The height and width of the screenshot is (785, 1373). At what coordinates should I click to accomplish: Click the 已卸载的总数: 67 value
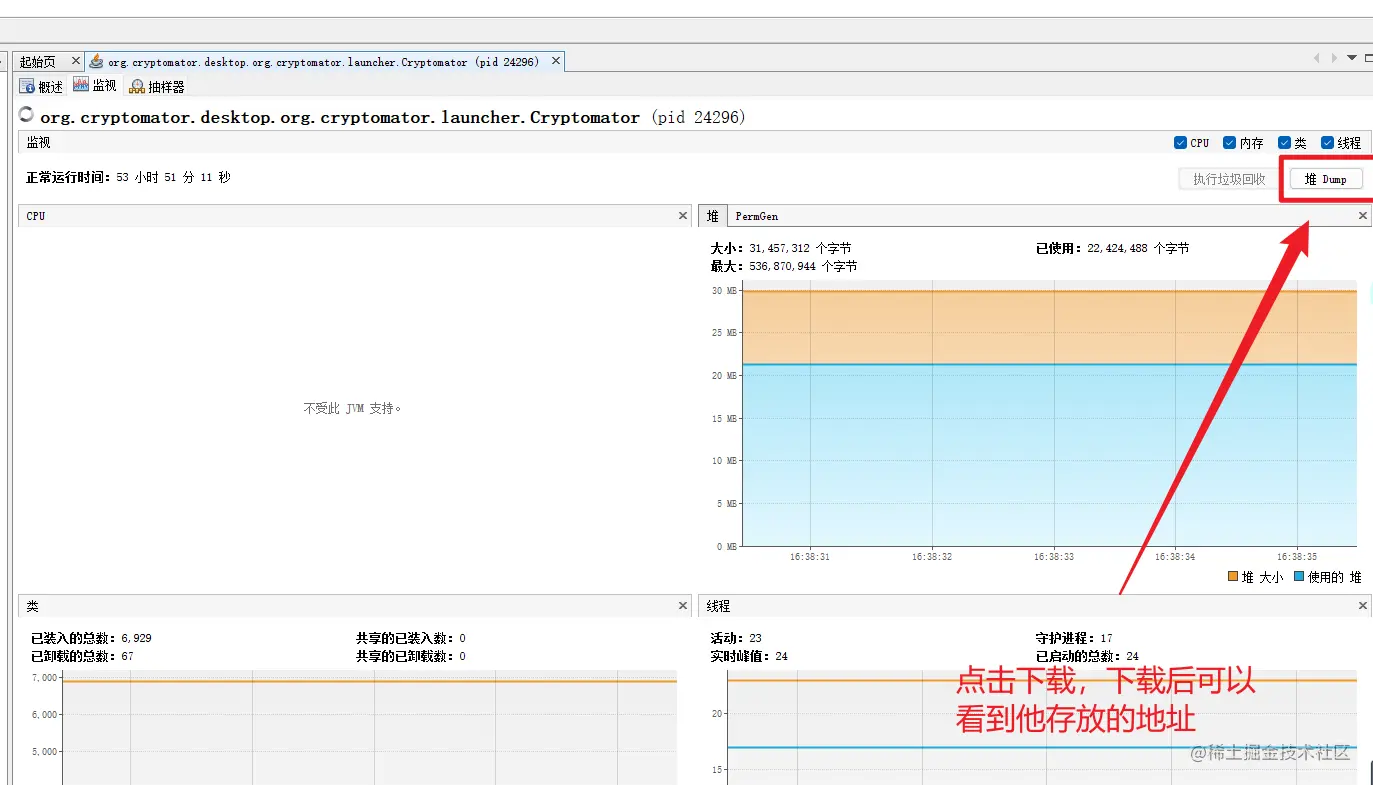point(82,656)
